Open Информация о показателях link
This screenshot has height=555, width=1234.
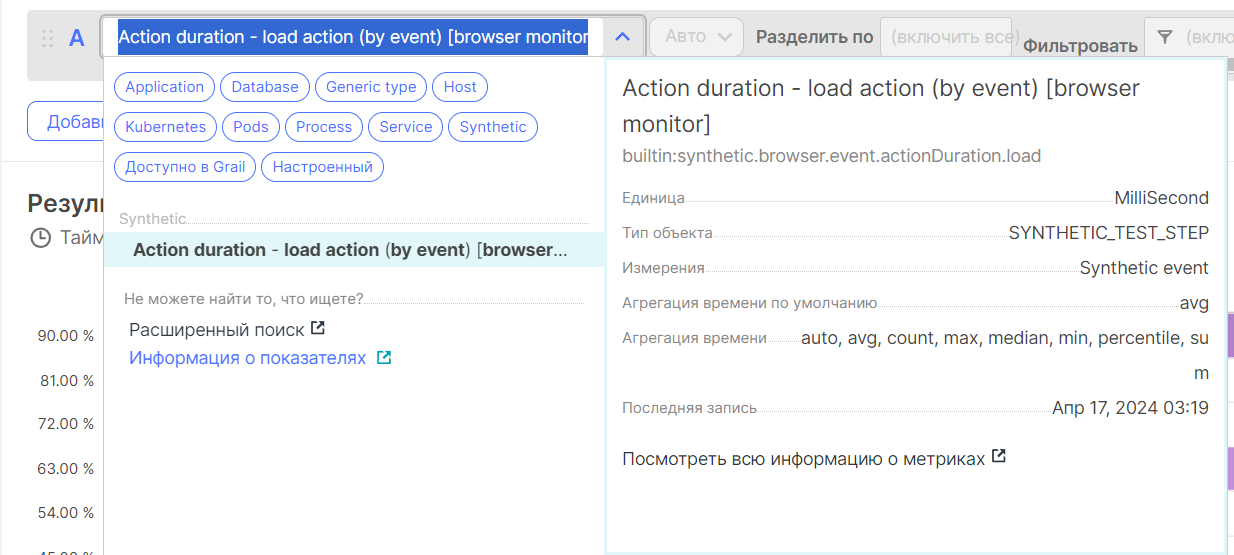click(248, 358)
